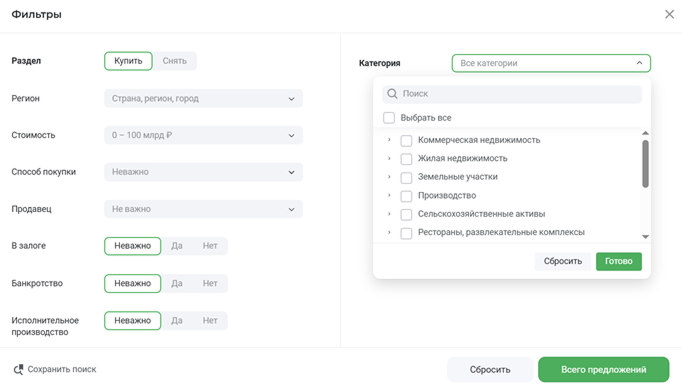Image resolution: width=682 pixels, height=391 pixels.
Task: Confirm categories with Готово button
Action: pyautogui.click(x=618, y=261)
